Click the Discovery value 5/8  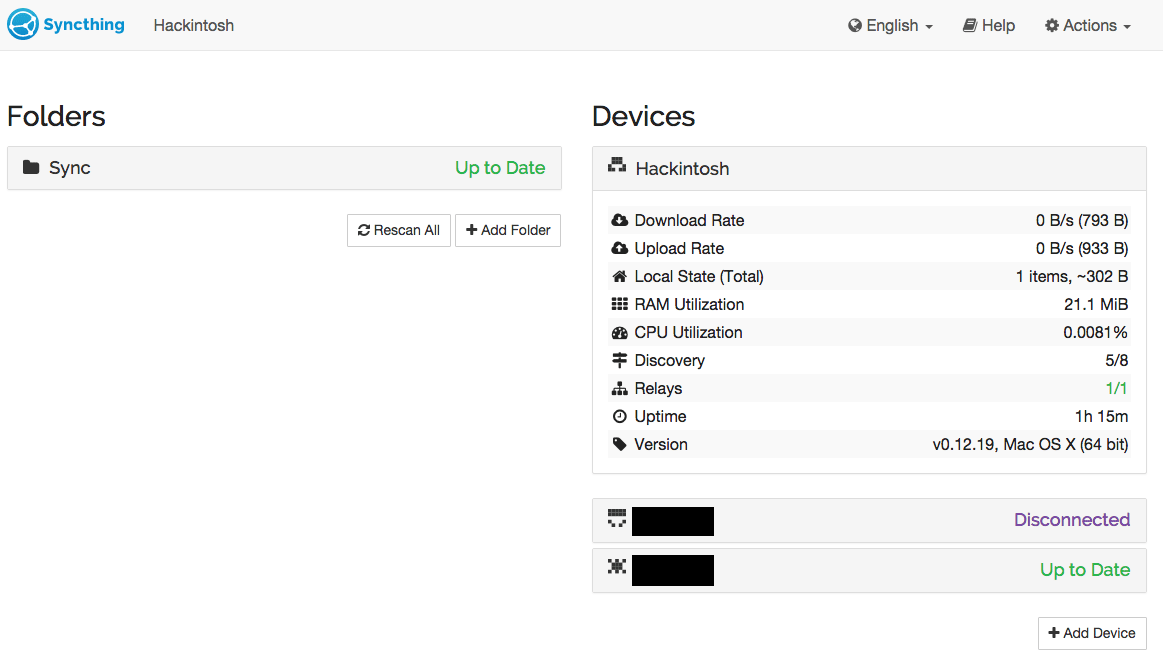[1116, 360]
